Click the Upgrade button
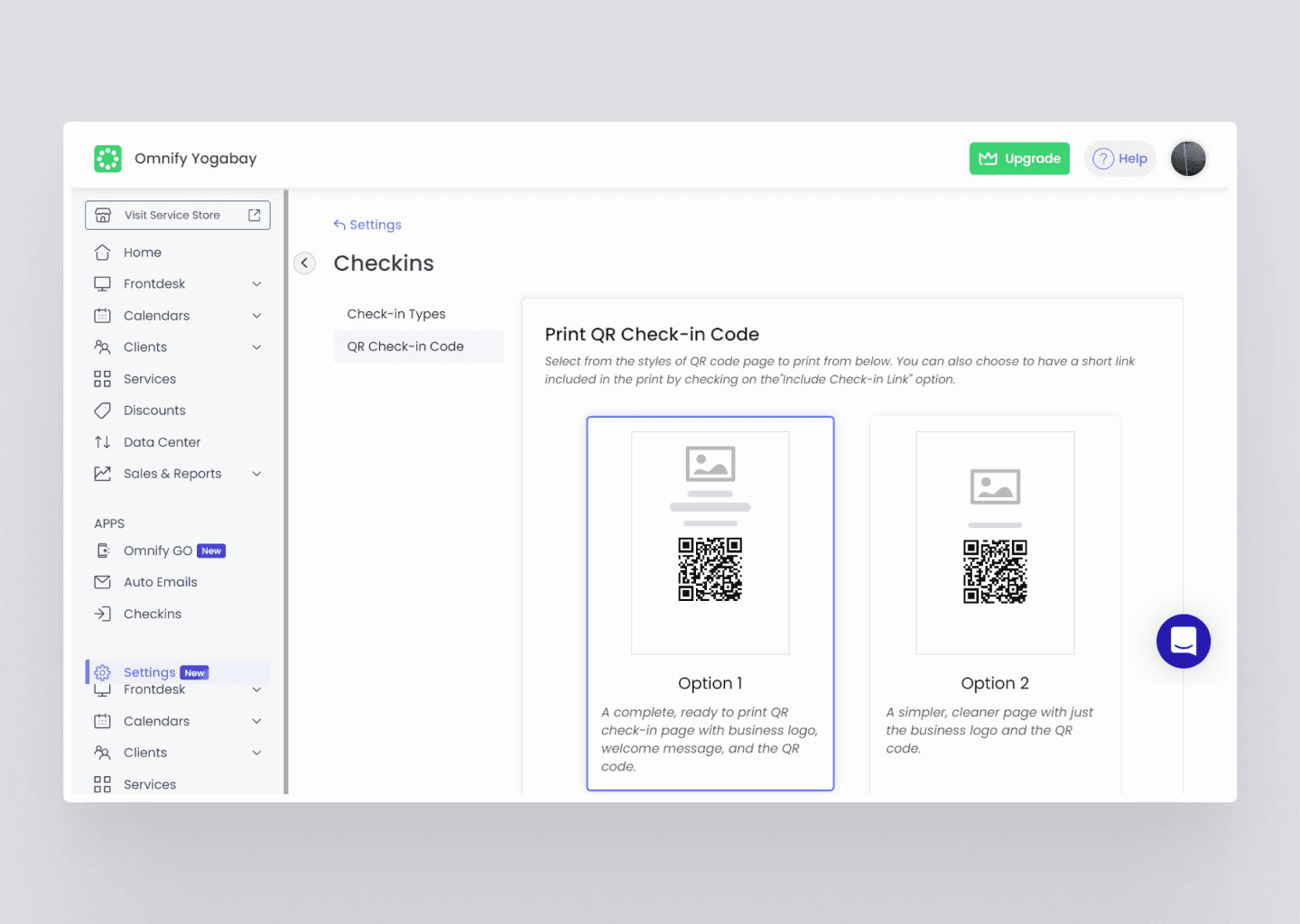The height and width of the screenshot is (924, 1300). pyautogui.click(x=1019, y=159)
